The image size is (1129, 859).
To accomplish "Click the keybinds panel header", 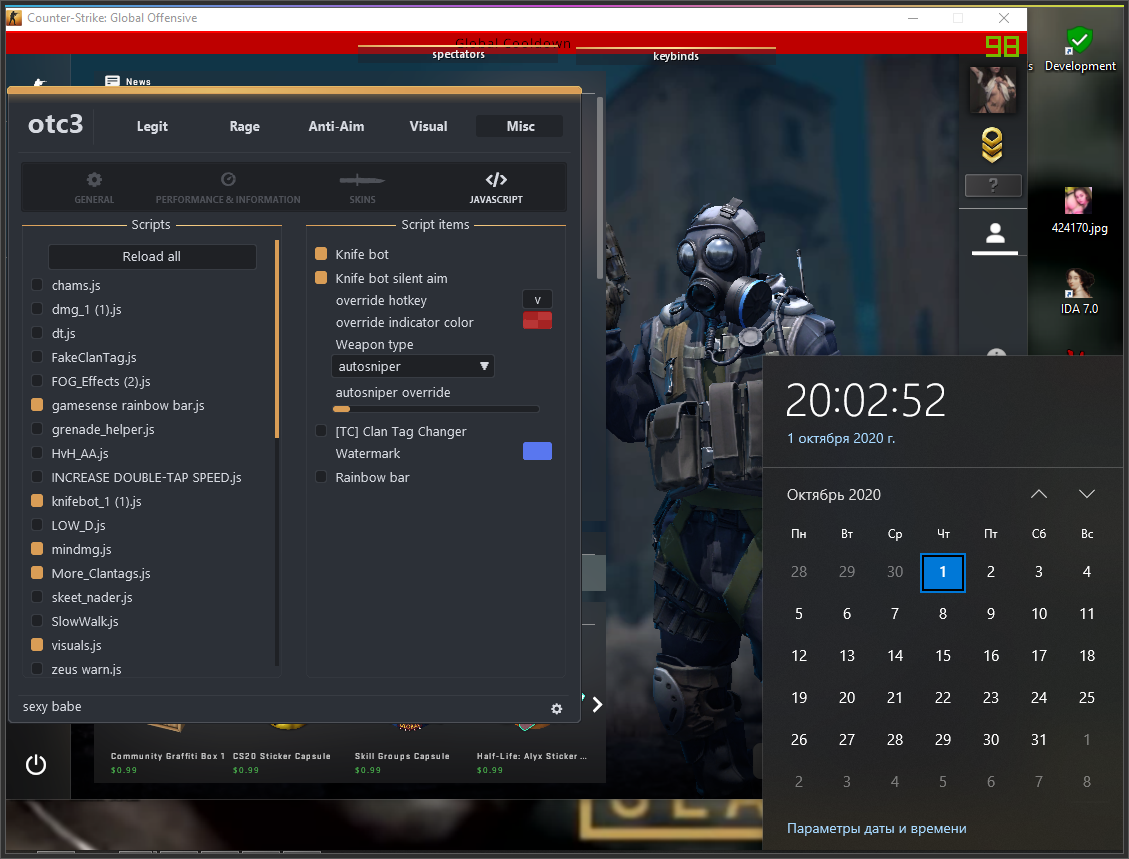I will 675,56.
